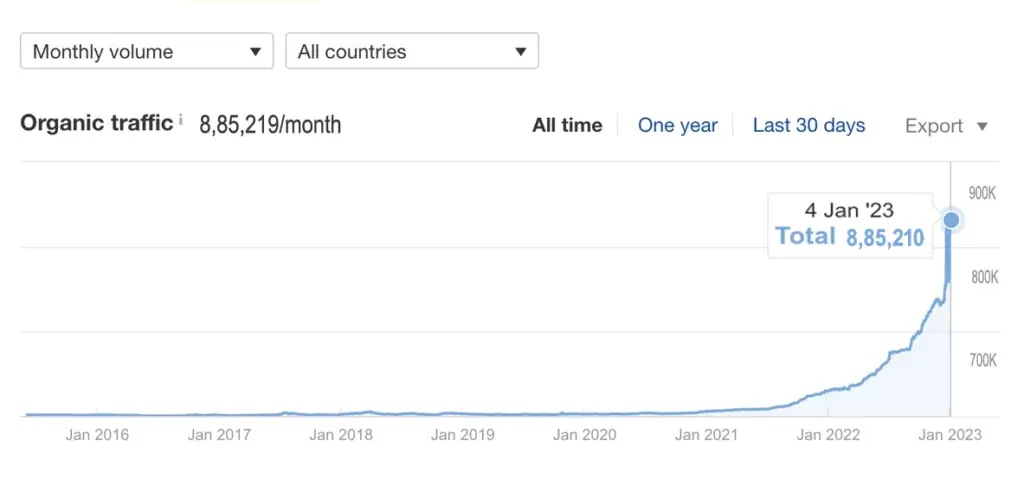Click the 800K y-axis label

point(983,278)
